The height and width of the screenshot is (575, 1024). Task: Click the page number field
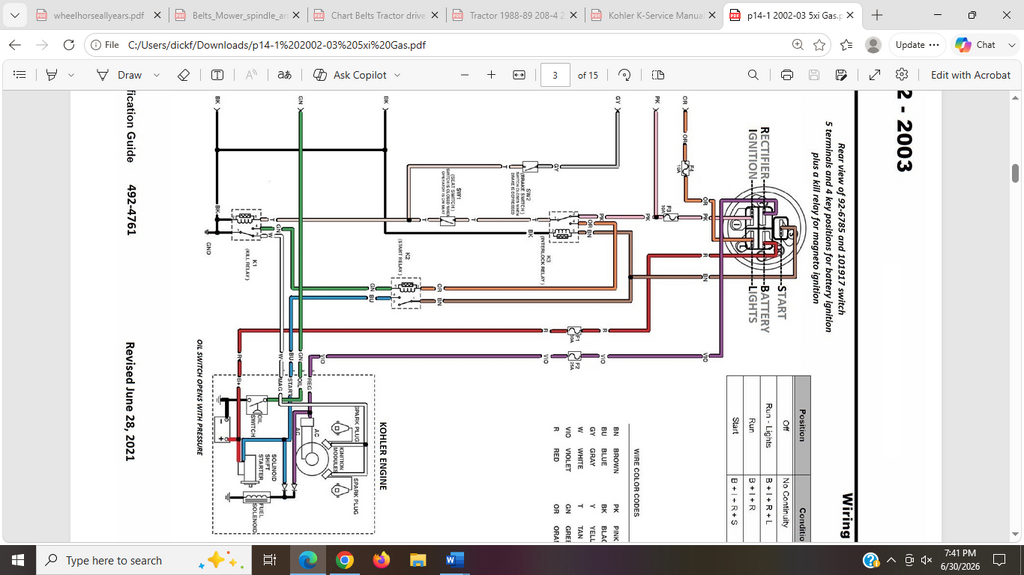[x=555, y=75]
